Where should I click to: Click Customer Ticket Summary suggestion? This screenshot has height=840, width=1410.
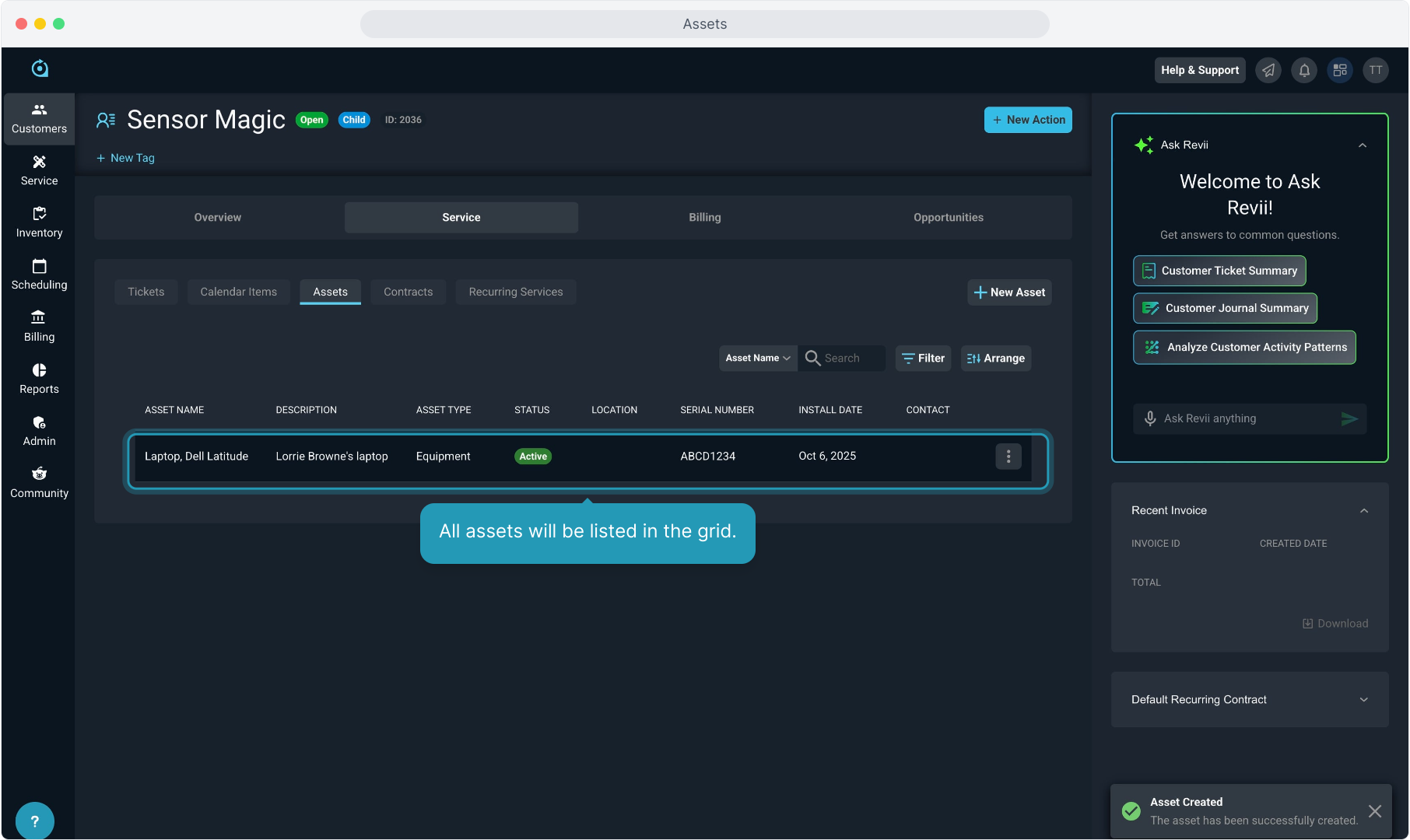pyautogui.click(x=1219, y=271)
